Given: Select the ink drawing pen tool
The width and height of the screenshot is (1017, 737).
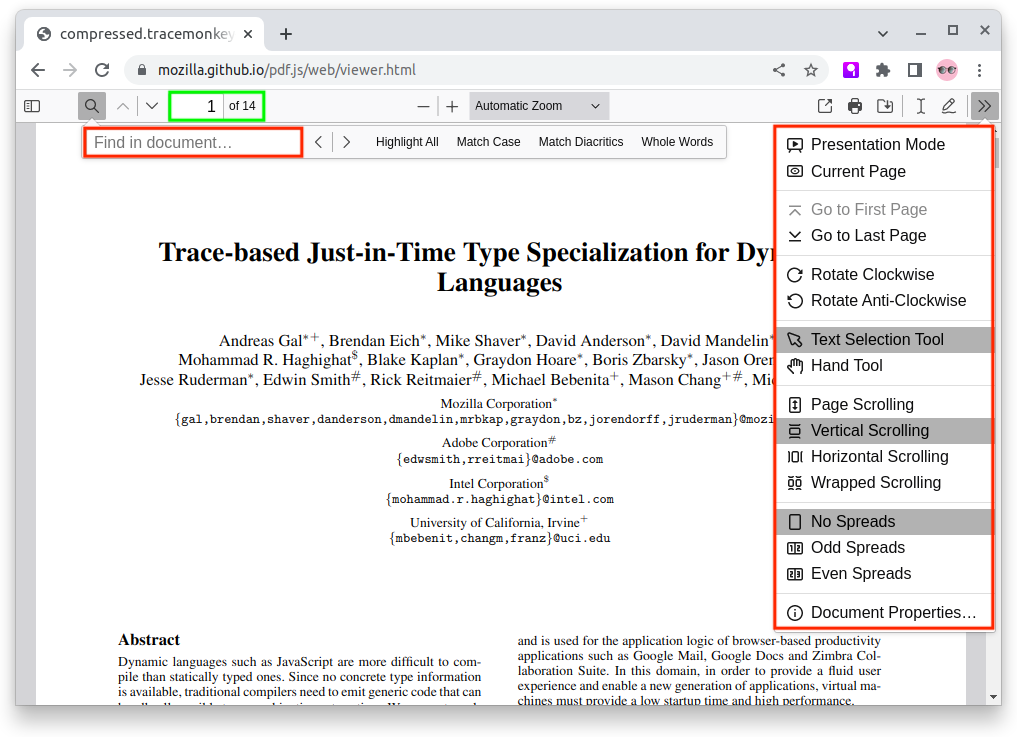Looking at the screenshot, I should [948, 105].
